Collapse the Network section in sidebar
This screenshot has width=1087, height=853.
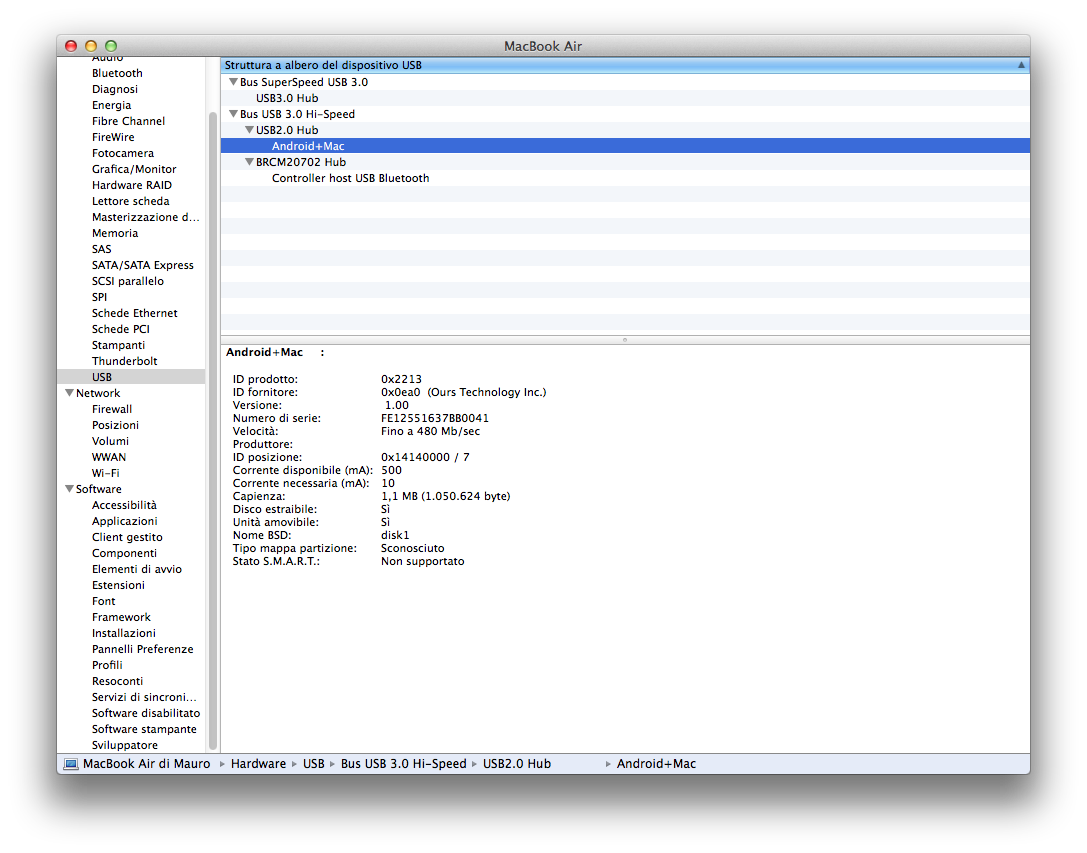69,393
